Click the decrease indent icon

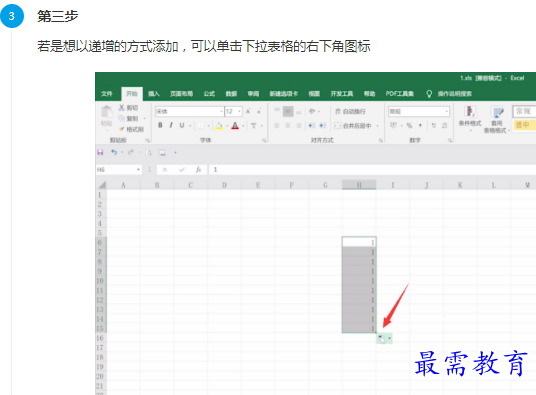pos(312,126)
